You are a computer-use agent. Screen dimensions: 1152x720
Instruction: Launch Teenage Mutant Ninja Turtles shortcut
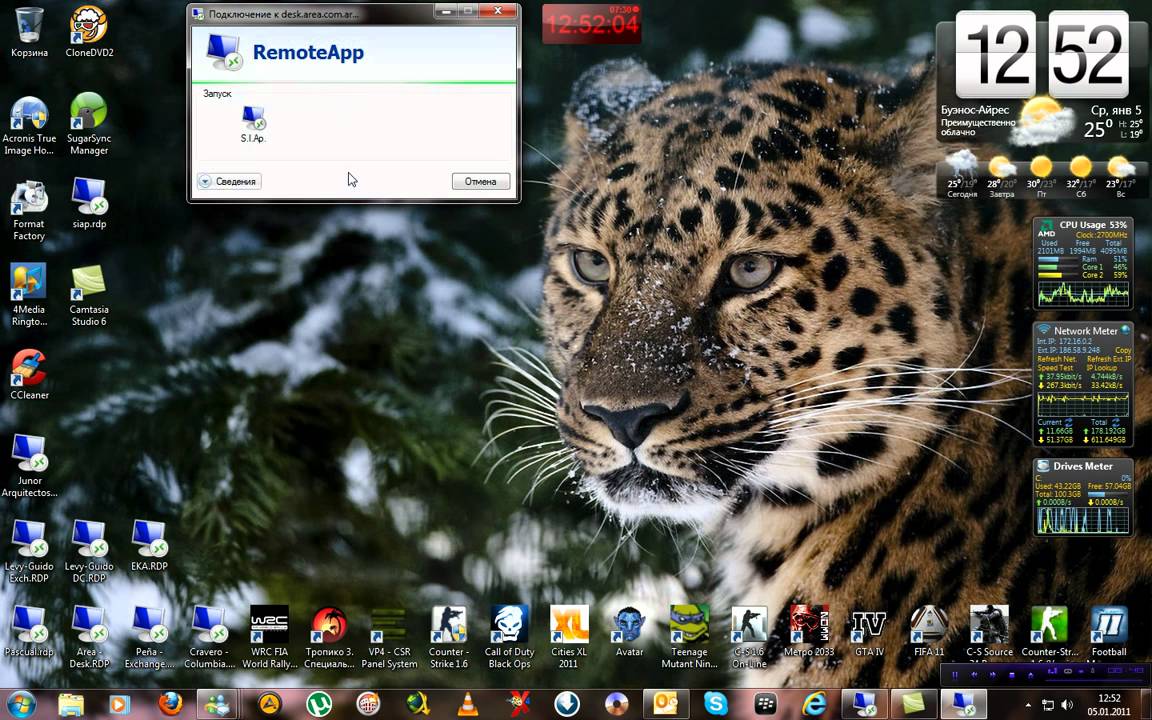pos(689,636)
